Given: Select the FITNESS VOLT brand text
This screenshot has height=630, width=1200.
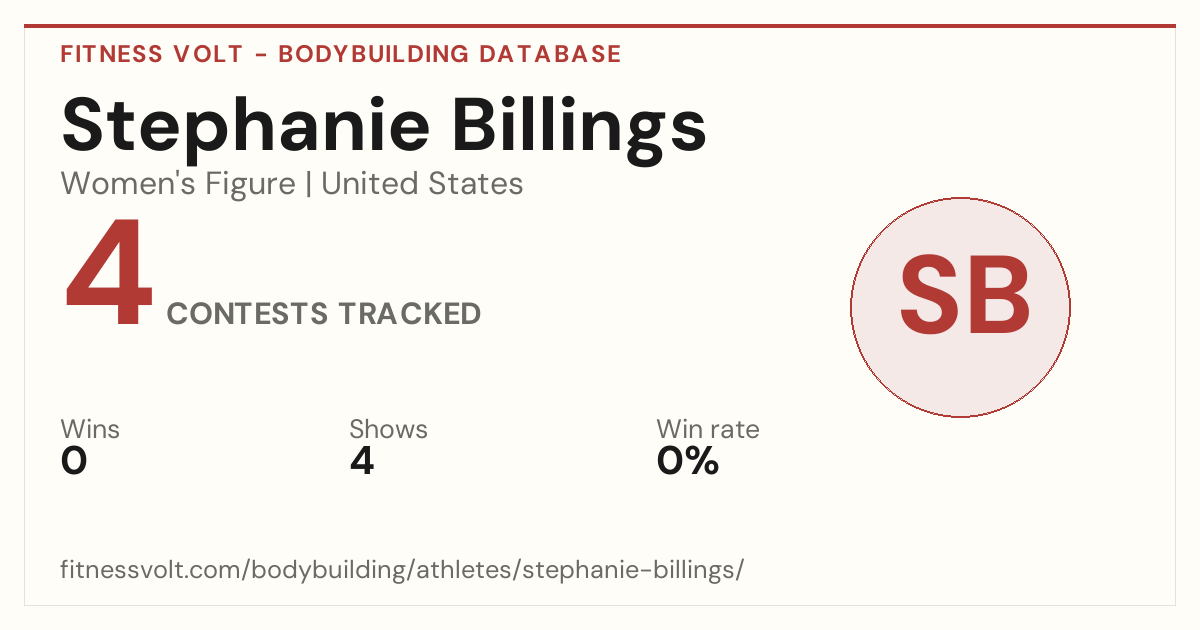Looking at the screenshot, I should coord(152,54).
